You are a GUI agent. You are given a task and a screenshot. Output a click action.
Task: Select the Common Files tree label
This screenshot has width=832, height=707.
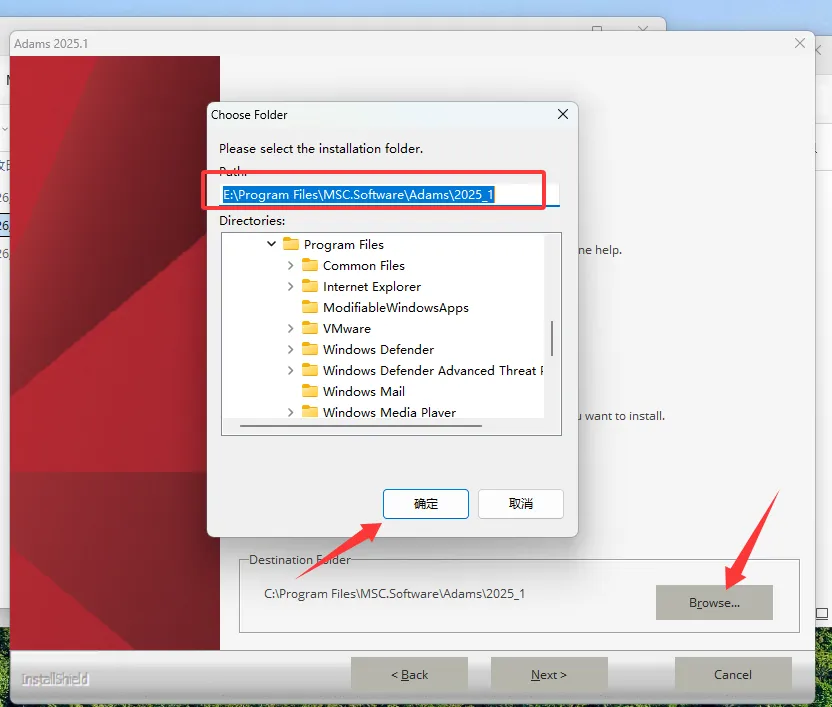363,265
